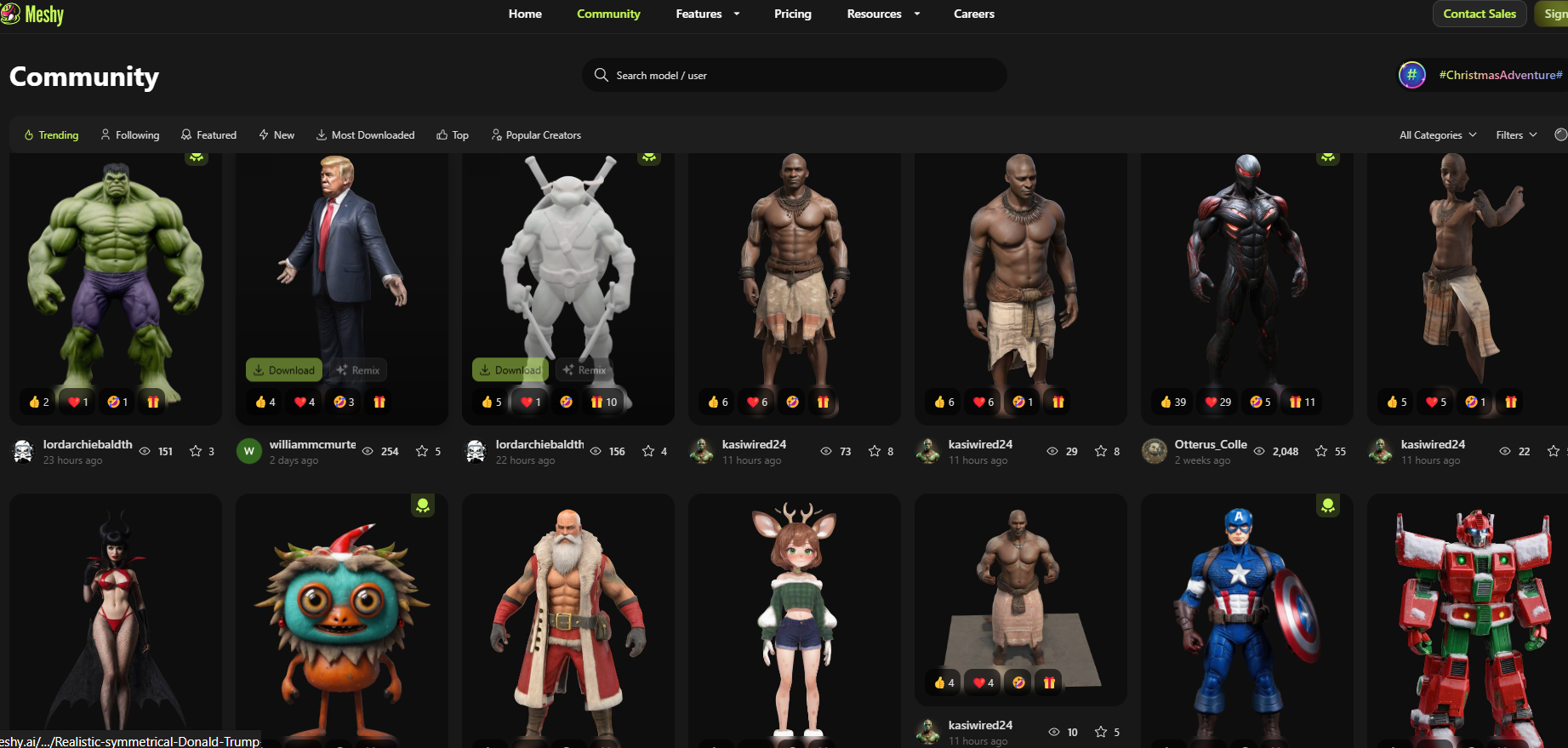Favorite star on williammcmurte model
1568x748 pixels.
point(422,451)
